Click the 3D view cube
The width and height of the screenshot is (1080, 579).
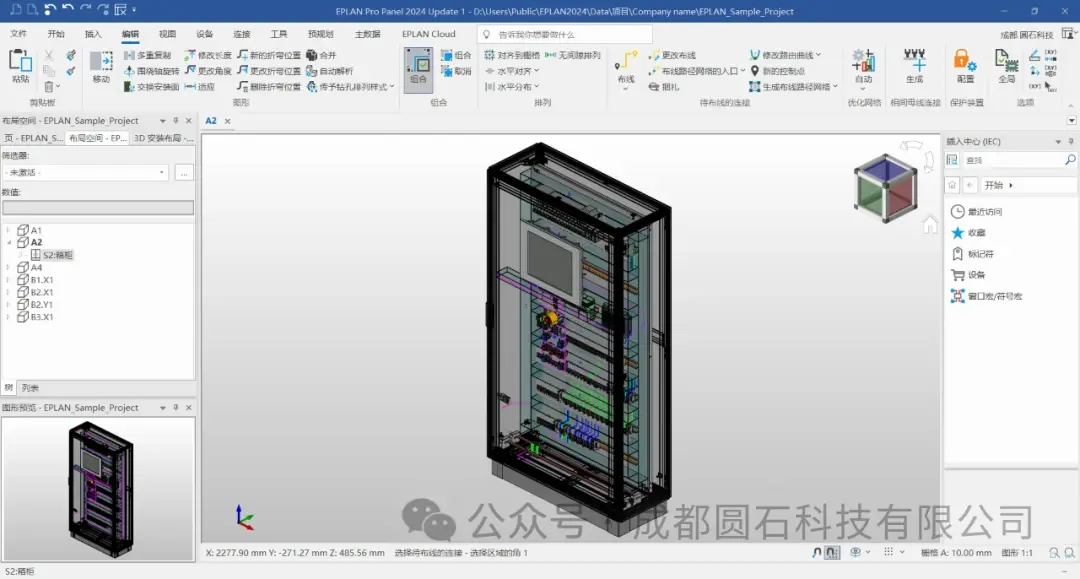886,187
